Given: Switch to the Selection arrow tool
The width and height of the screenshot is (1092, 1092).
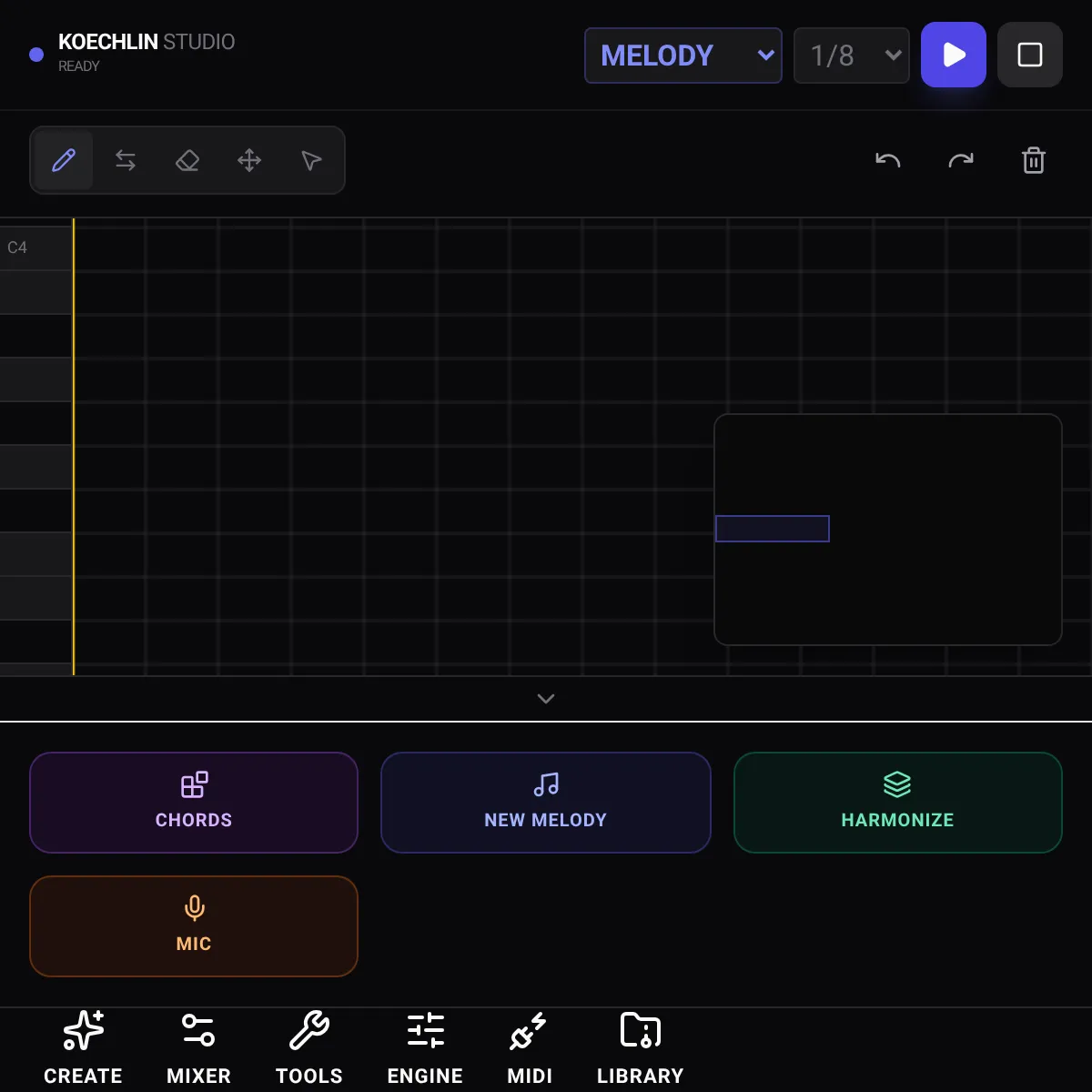Looking at the screenshot, I should pyautogui.click(x=311, y=160).
